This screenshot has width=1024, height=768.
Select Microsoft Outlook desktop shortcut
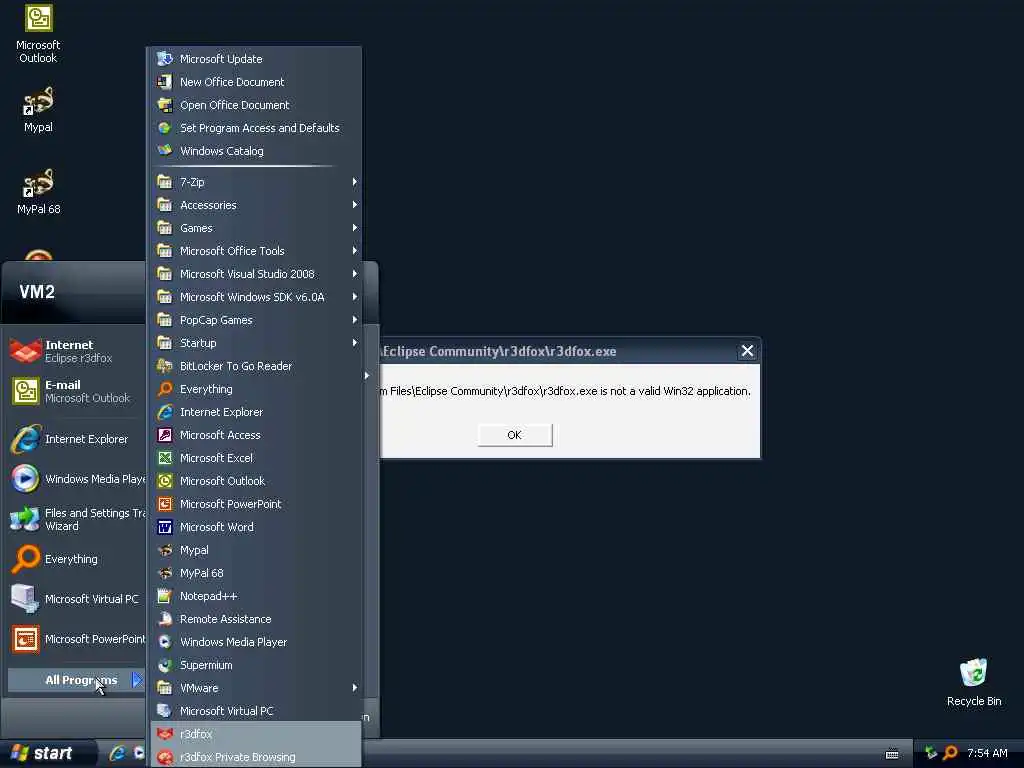point(38,33)
